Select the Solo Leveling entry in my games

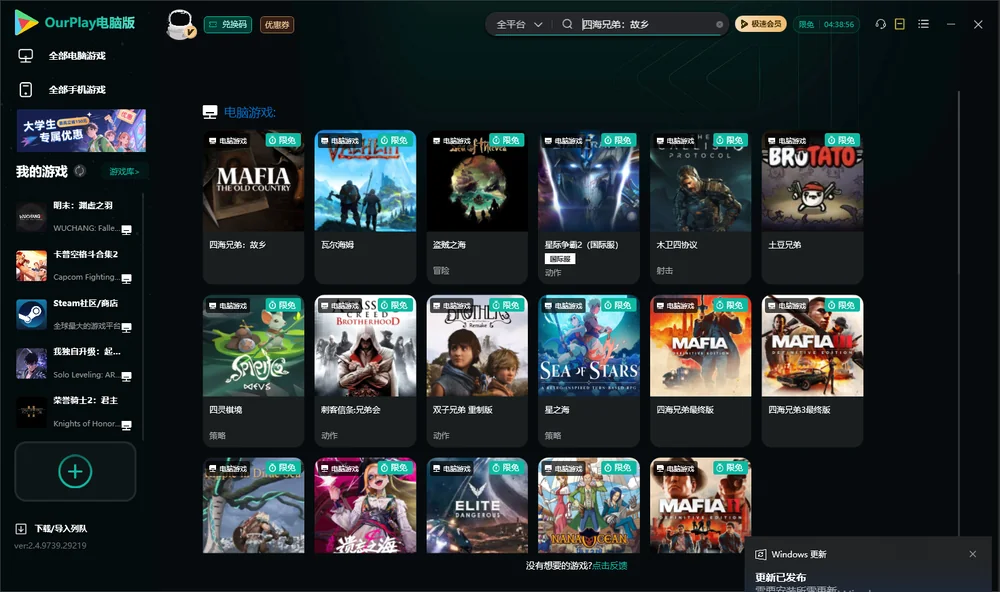[x=75, y=363]
